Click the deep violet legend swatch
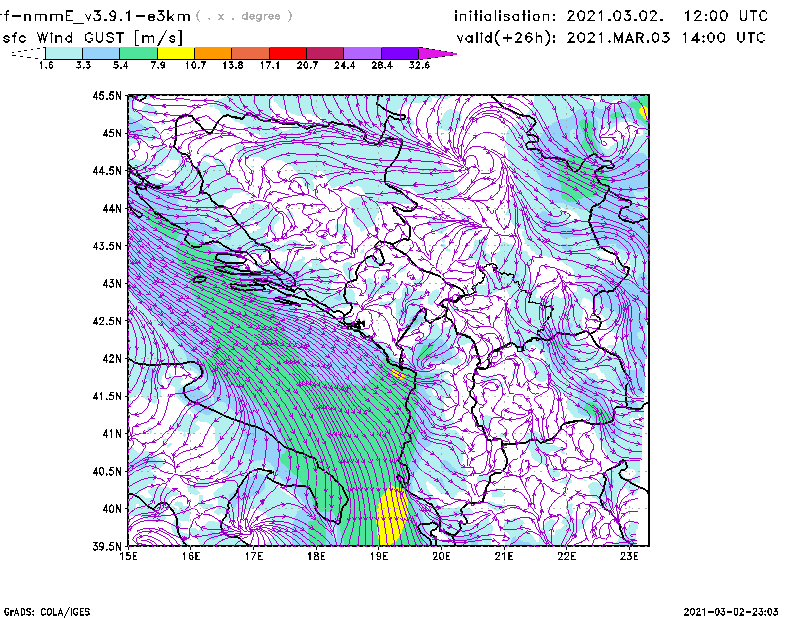Image resolution: width=800 pixels, height=618 pixels. point(400,53)
